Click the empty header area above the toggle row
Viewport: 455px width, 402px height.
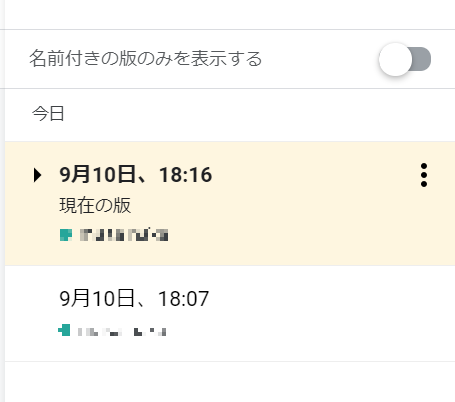(230, 14)
